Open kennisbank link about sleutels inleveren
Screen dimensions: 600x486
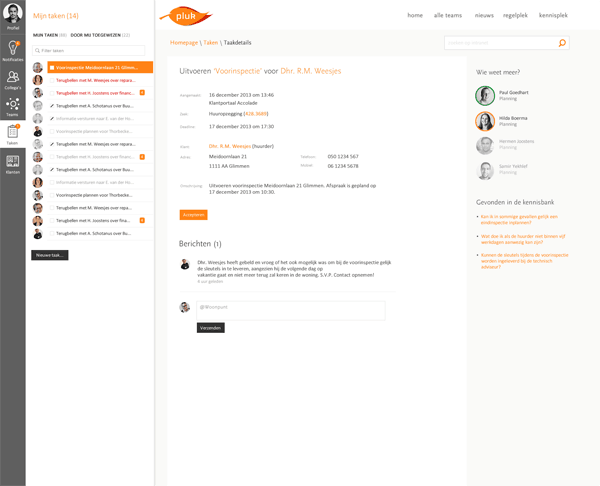click(x=524, y=261)
